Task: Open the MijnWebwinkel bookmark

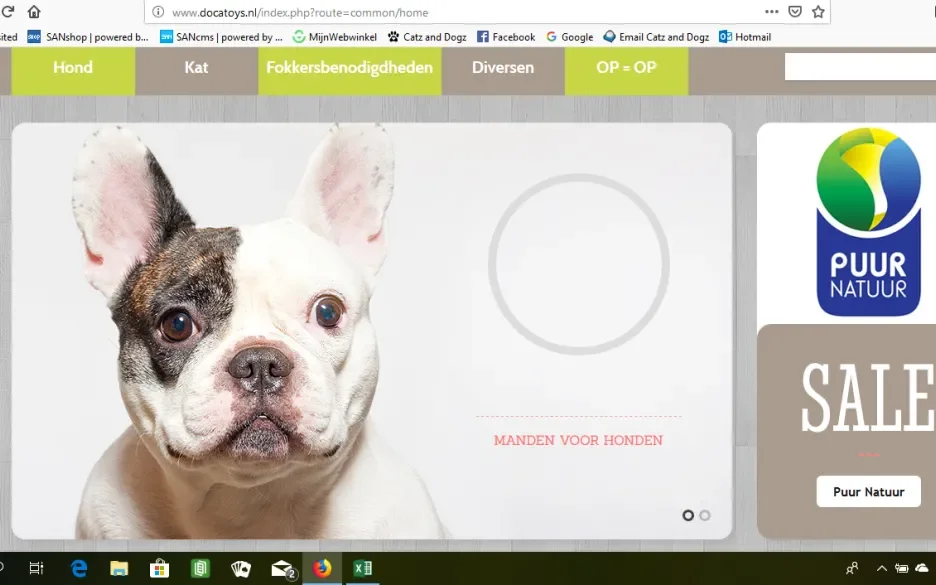Action: coord(334,37)
